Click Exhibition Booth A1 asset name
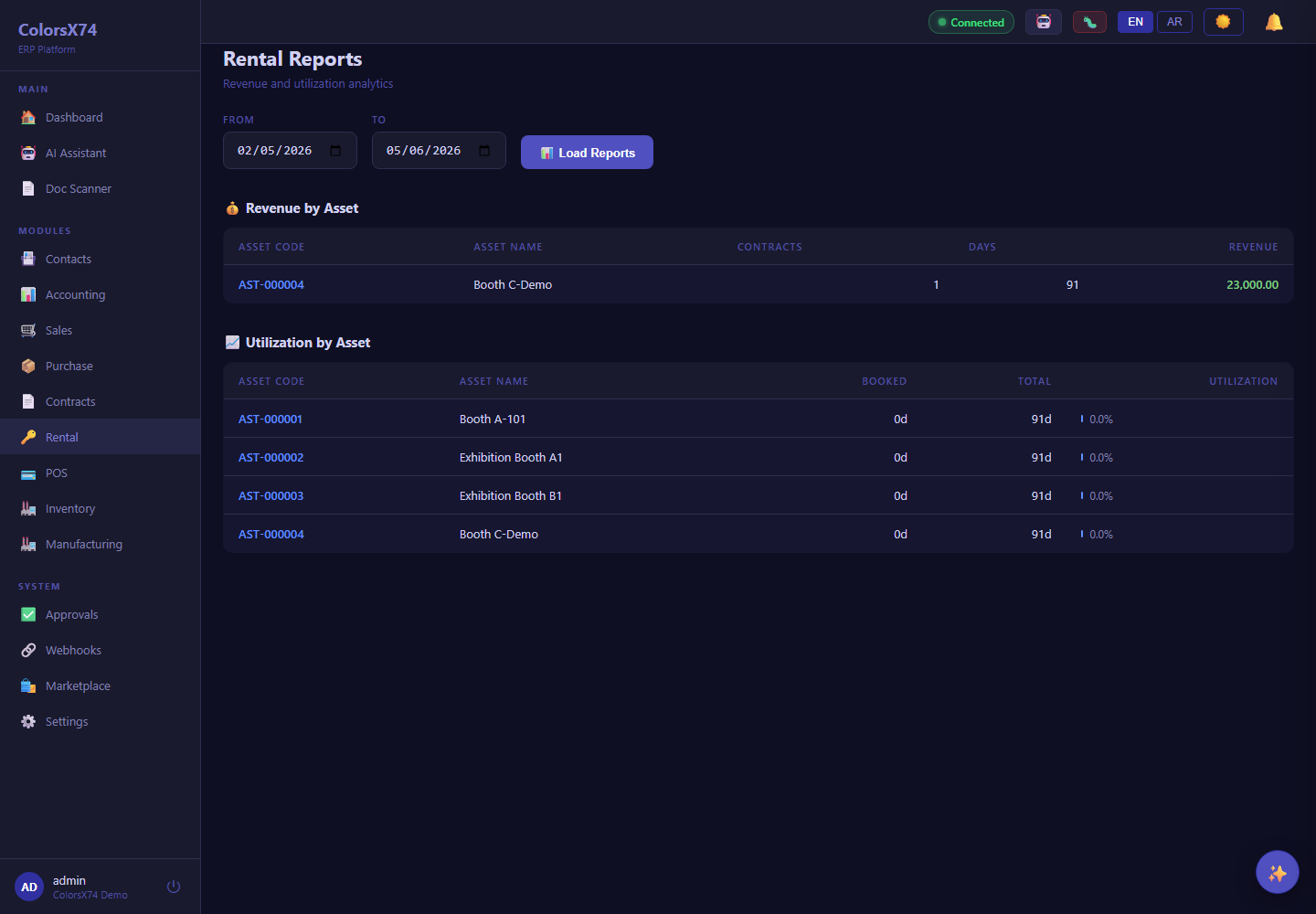This screenshot has height=914, width=1316. [511, 458]
